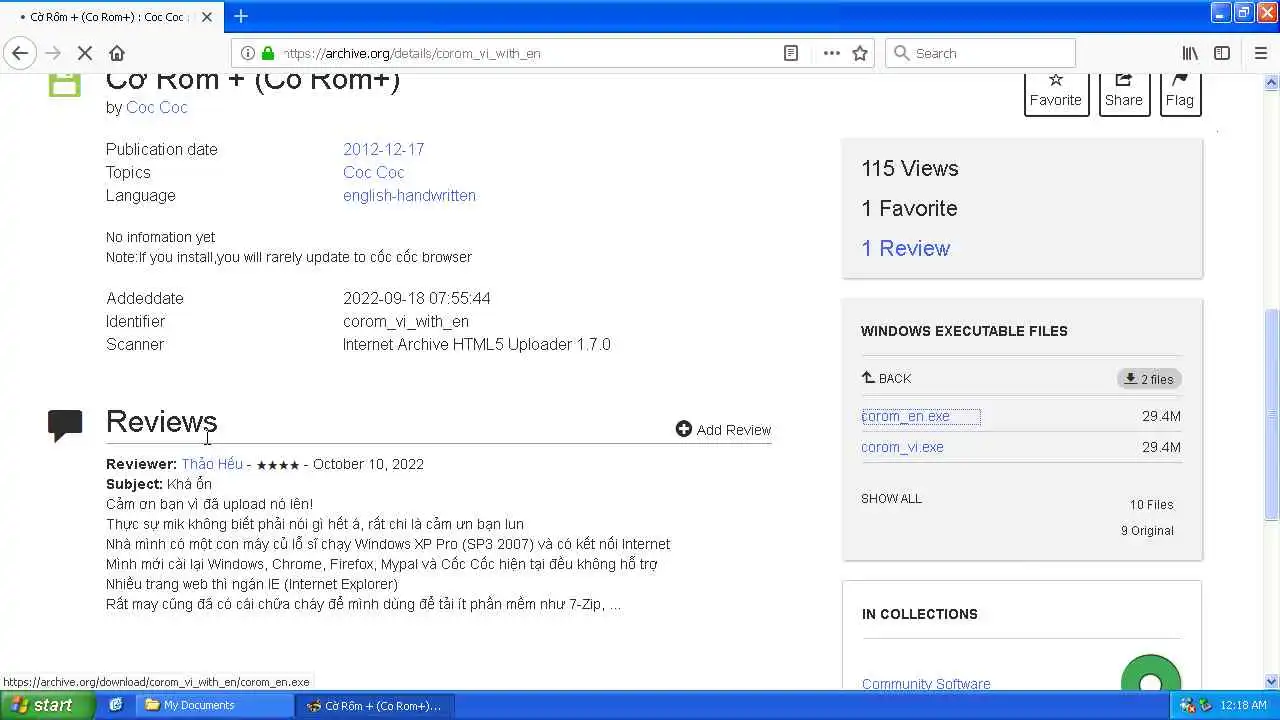Click the green padlock icon
1280x720 pixels.
click(268, 53)
